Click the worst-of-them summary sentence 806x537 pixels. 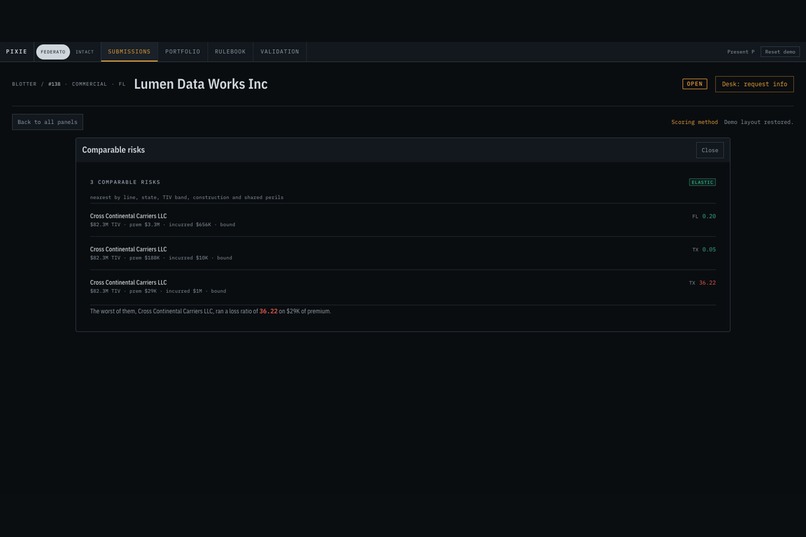[210, 311]
